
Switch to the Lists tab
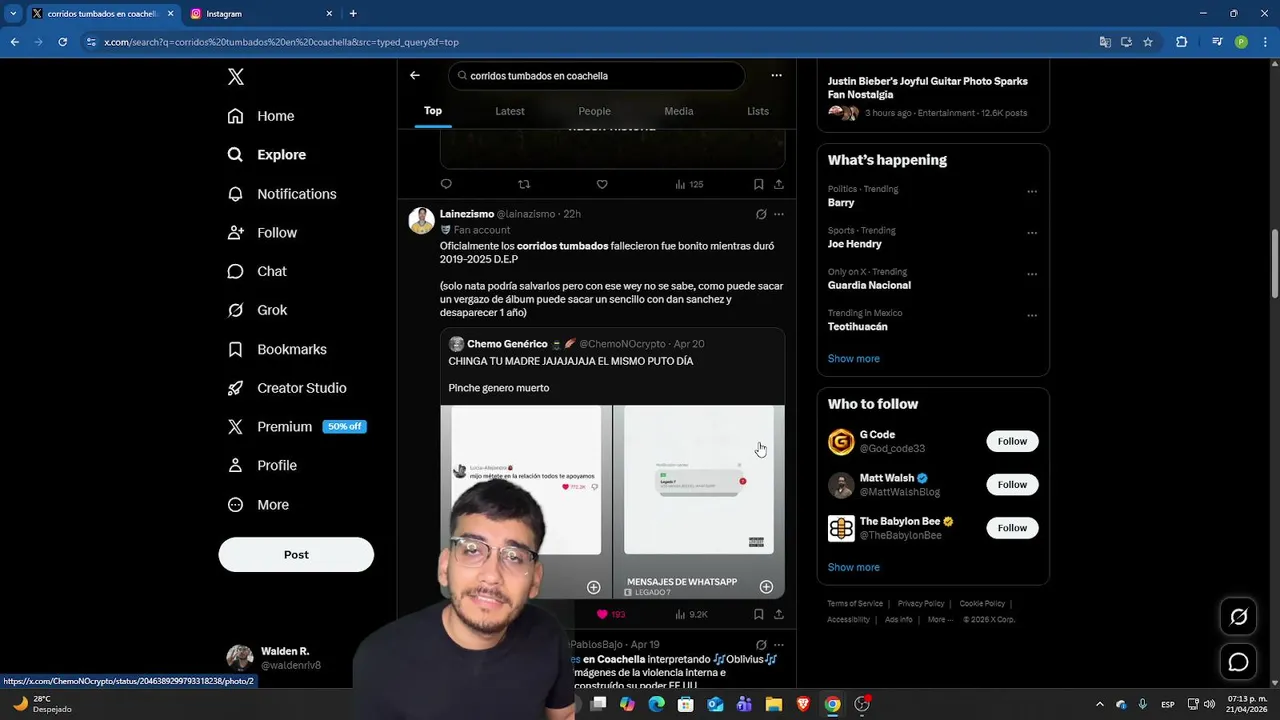click(758, 111)
